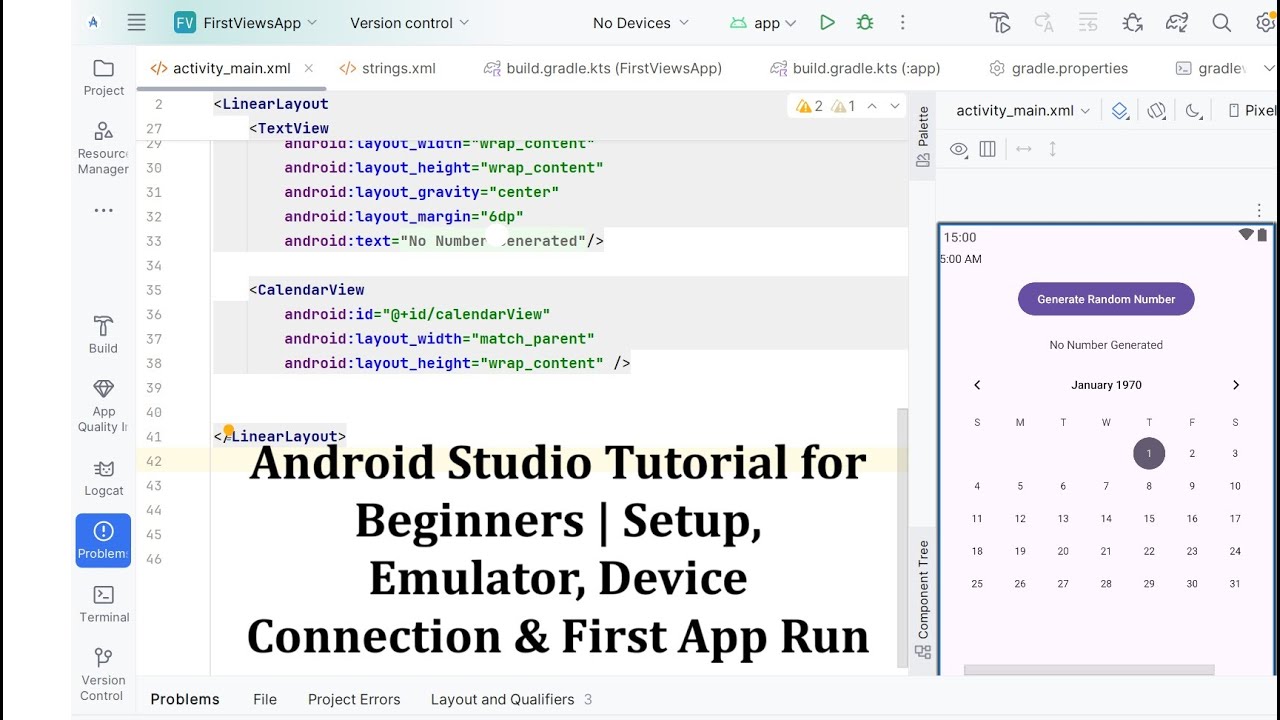The height and width of the screenshot is (720, 1280).
Task: Open the Build tool window
Action: [x=103, y=335]
